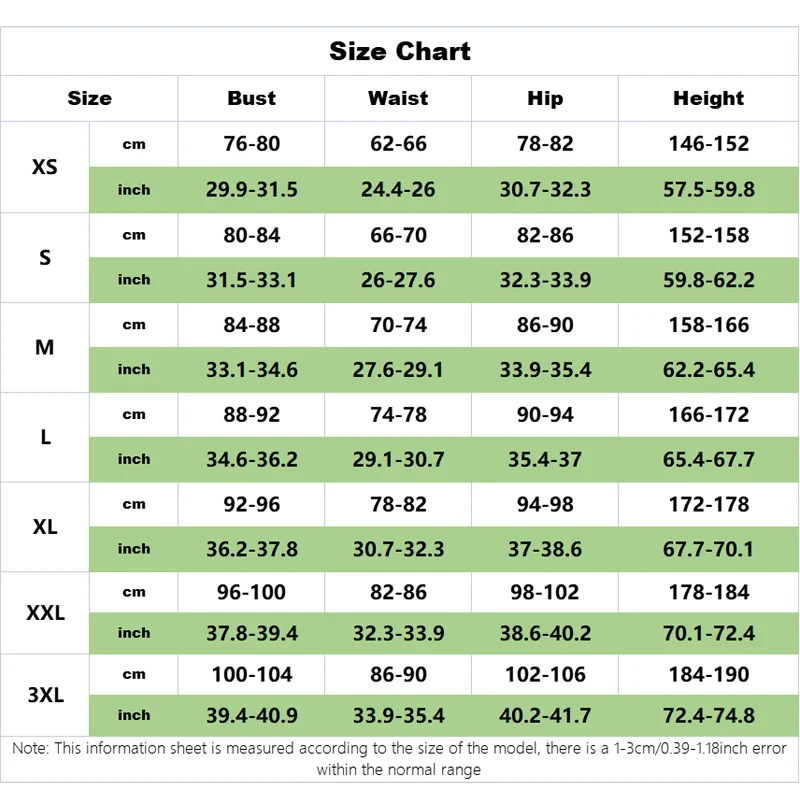The image size is (800, 800).
Task: Click the 3XL height inch cell 72.4-74.8
Action: point(708,716)
